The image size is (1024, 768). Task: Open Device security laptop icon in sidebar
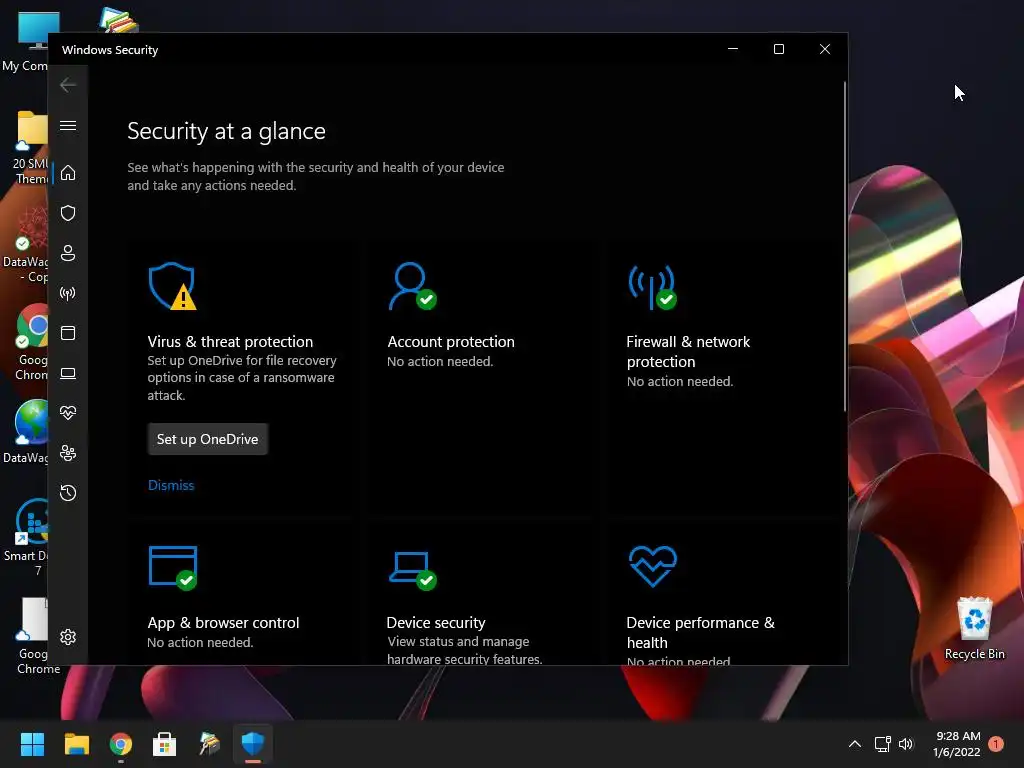(x=68, y=374)
